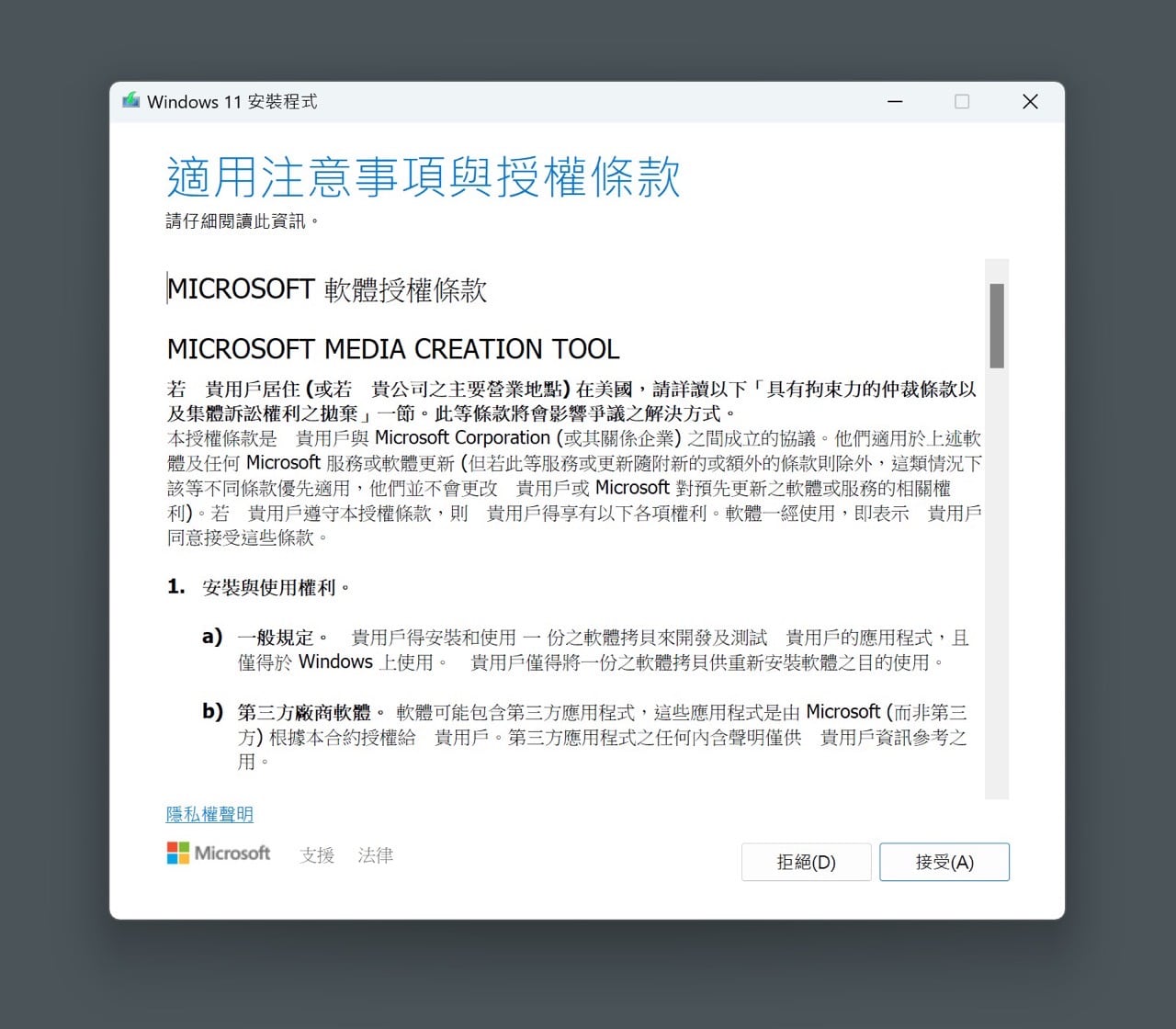
Task: Click the MICROSOFT MEDIA CREATION TOOL heading
Action: (x=393, y=349)
